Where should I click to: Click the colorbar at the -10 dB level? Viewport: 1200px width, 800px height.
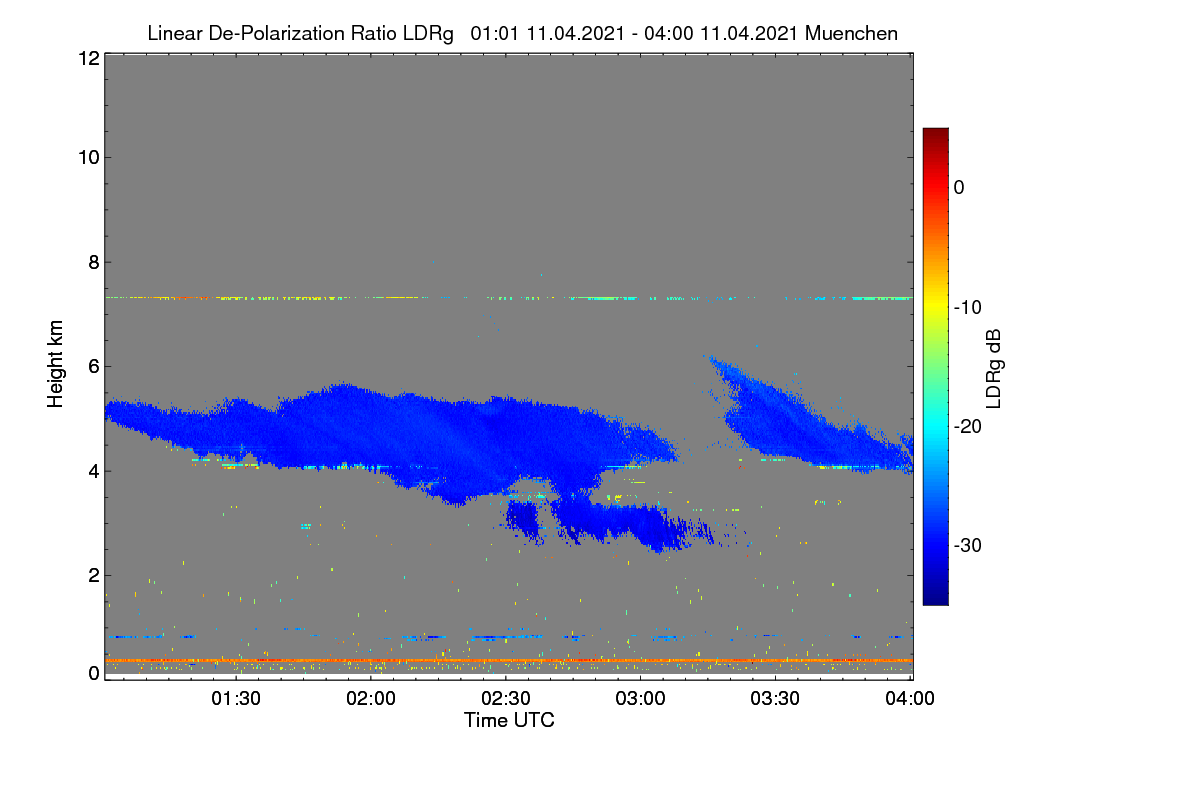pos(935,307)
